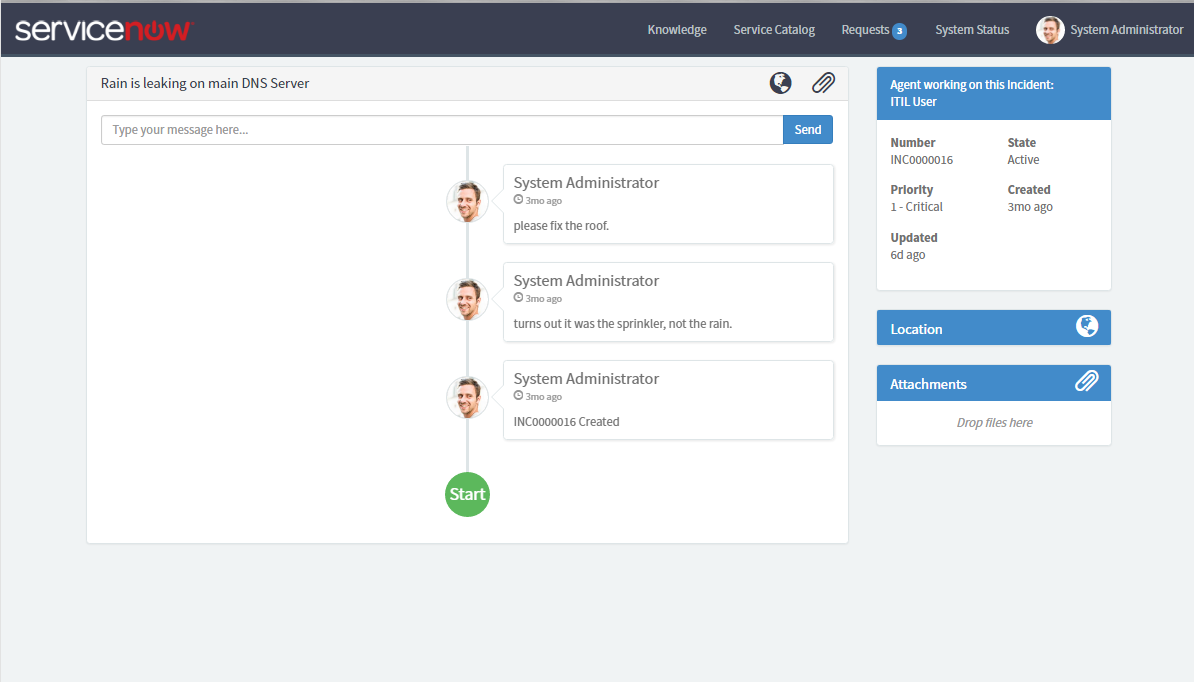Screen dimensions: 1194x682
Task: Open the System Administrator user menu
Action: coord(1126,30)
